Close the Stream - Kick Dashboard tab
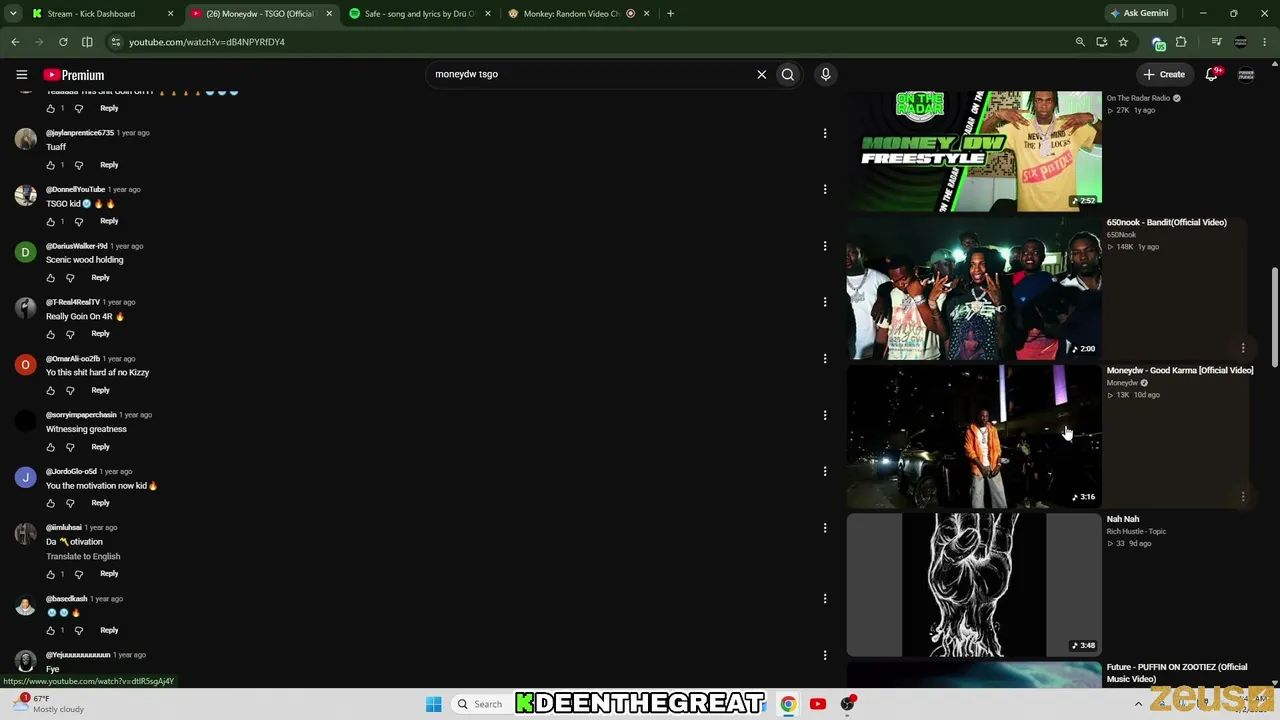 click(x=170, y=14)
